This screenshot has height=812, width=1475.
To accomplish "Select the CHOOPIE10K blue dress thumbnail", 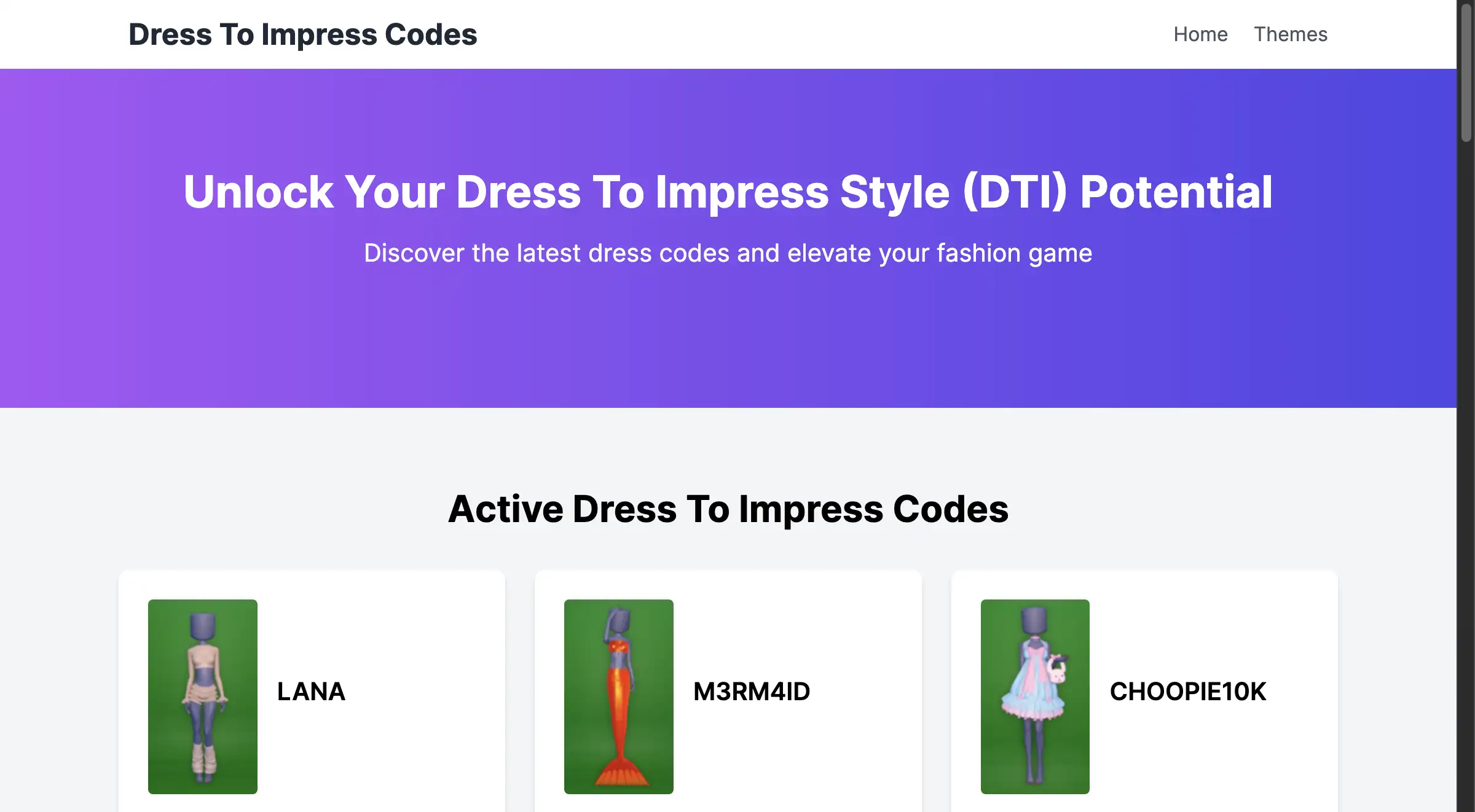I will click(x=1035, y=696).
